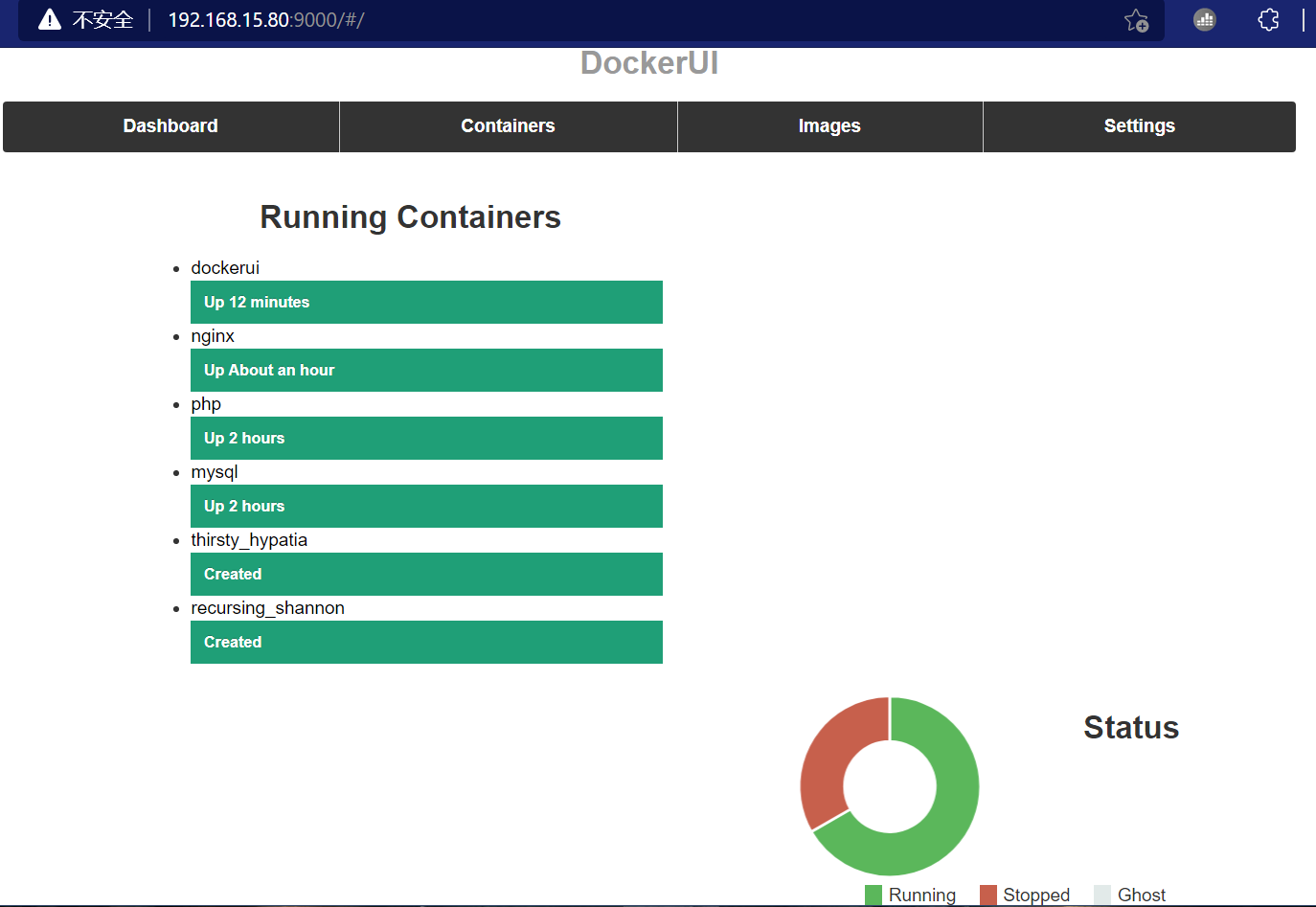Open the Dashboard tab
The width and height of the screenshot is (1316, 907).
pyautogui.click(x=170, y=126)
